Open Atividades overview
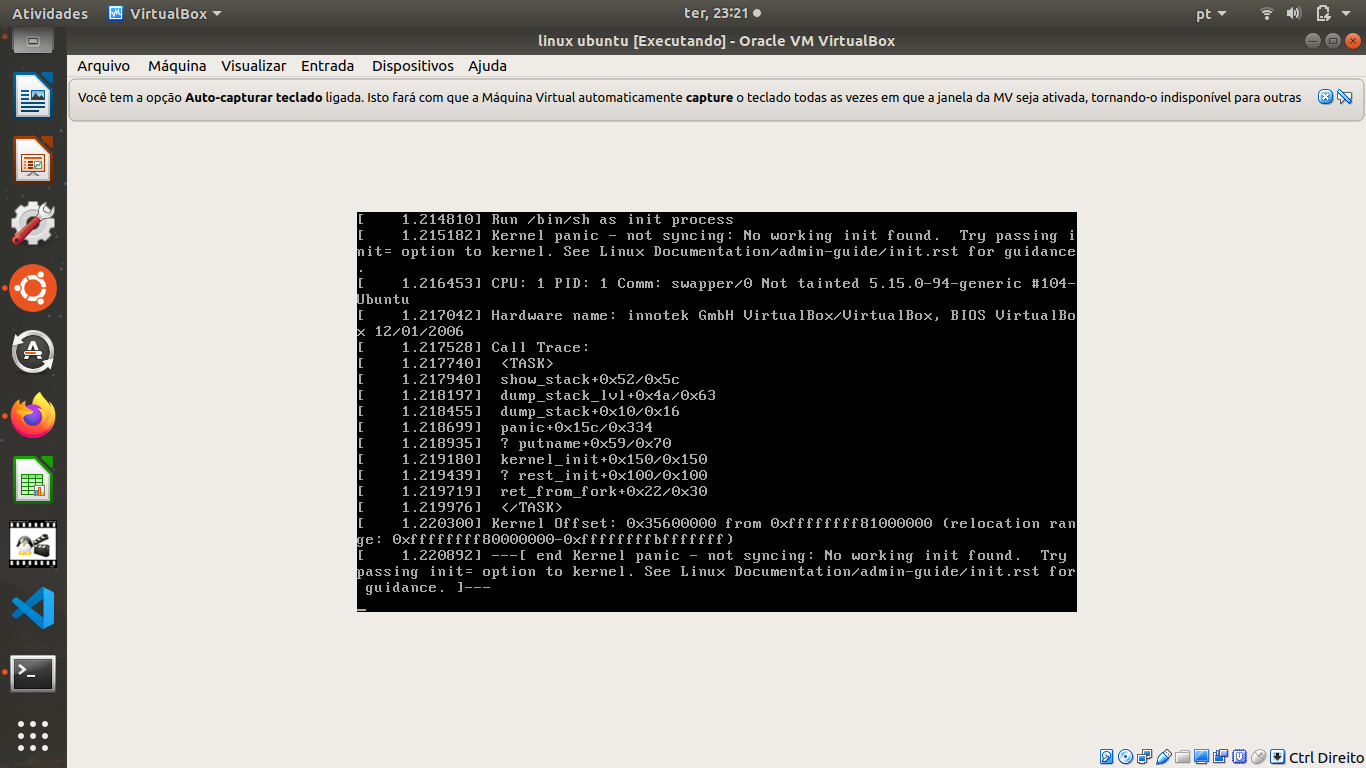Image resolution: width=1366 pixels, height=768 pixels. coord(50,13)
